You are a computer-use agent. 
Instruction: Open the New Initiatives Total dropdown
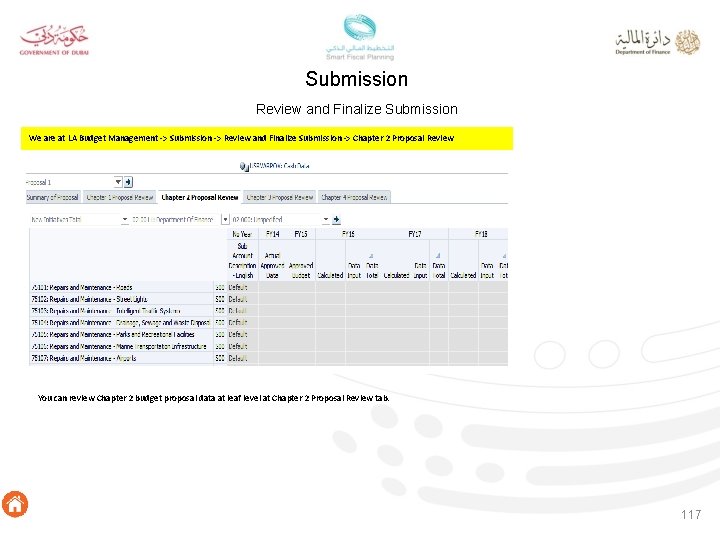coord(124,219)
